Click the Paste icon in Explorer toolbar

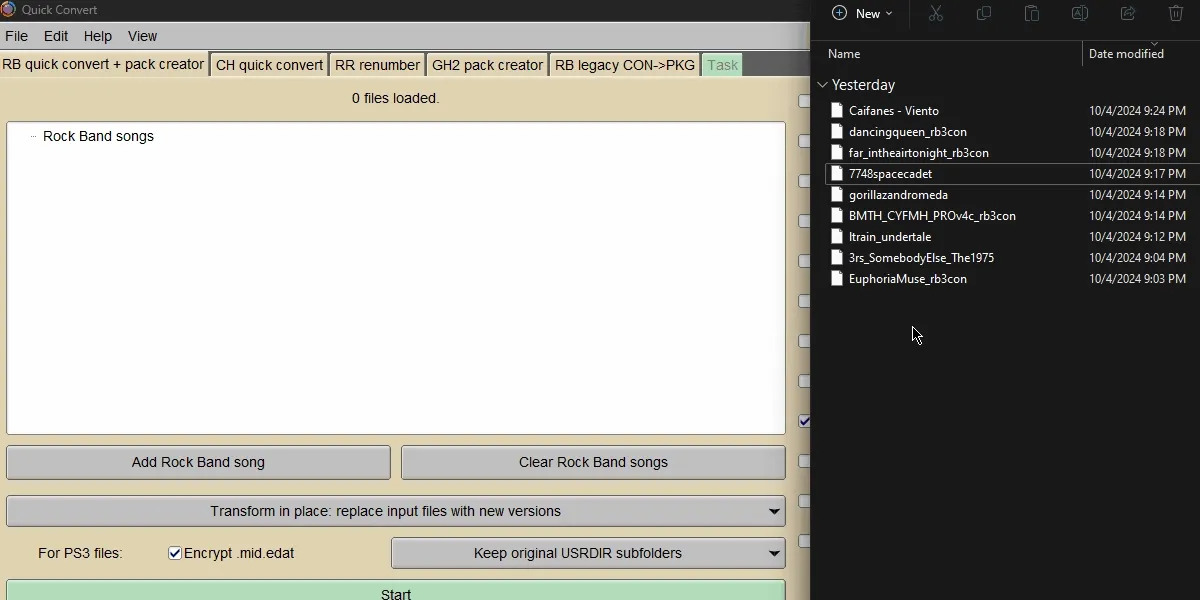(x=1031, y=13)
